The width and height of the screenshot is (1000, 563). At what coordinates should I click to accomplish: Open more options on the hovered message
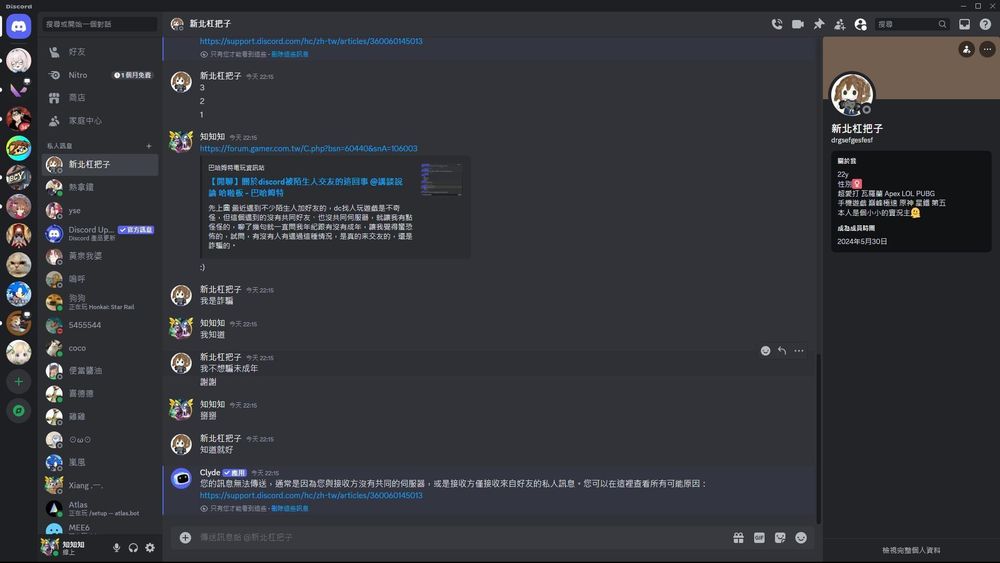(x=798, y=351)
